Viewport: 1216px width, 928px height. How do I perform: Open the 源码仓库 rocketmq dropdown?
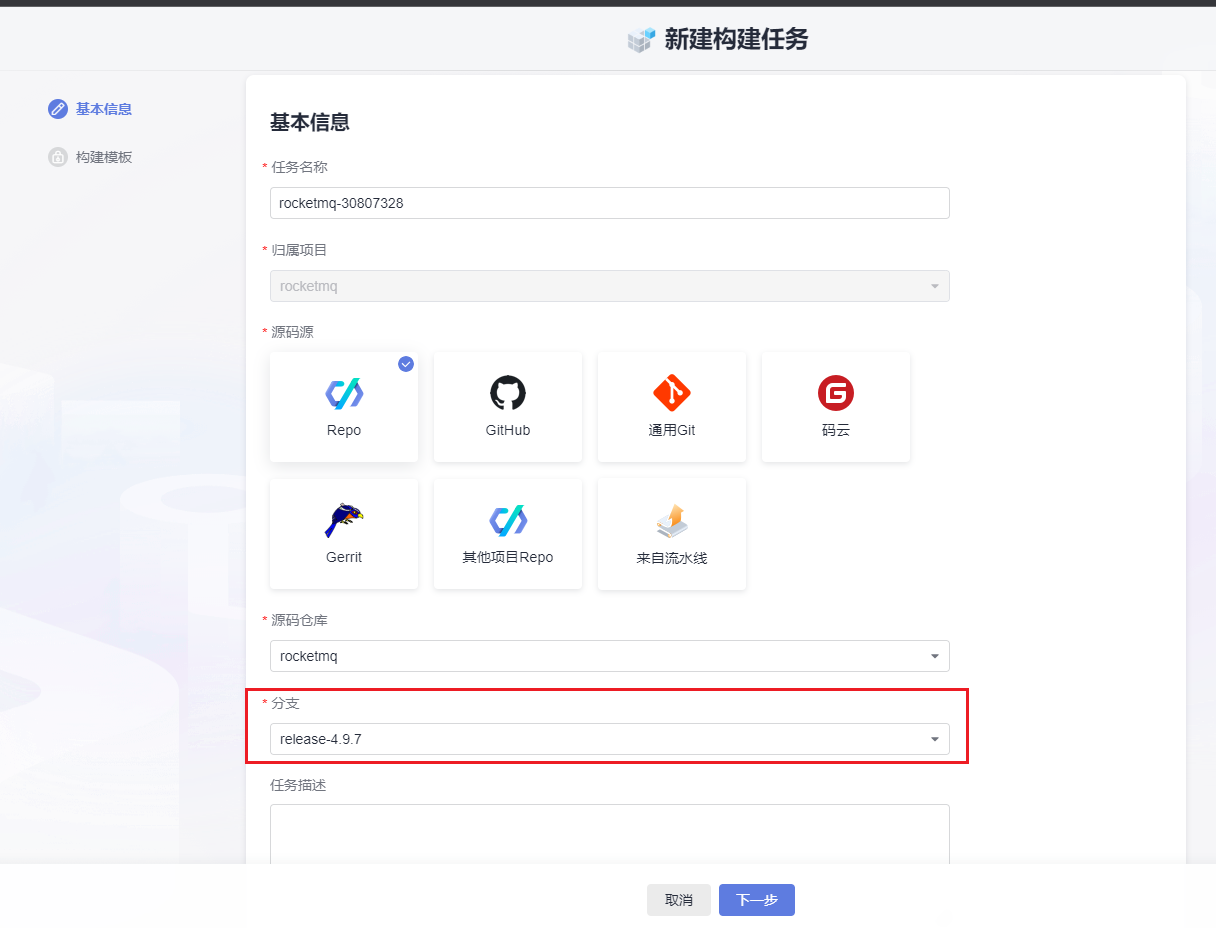(x=610, y=656)
